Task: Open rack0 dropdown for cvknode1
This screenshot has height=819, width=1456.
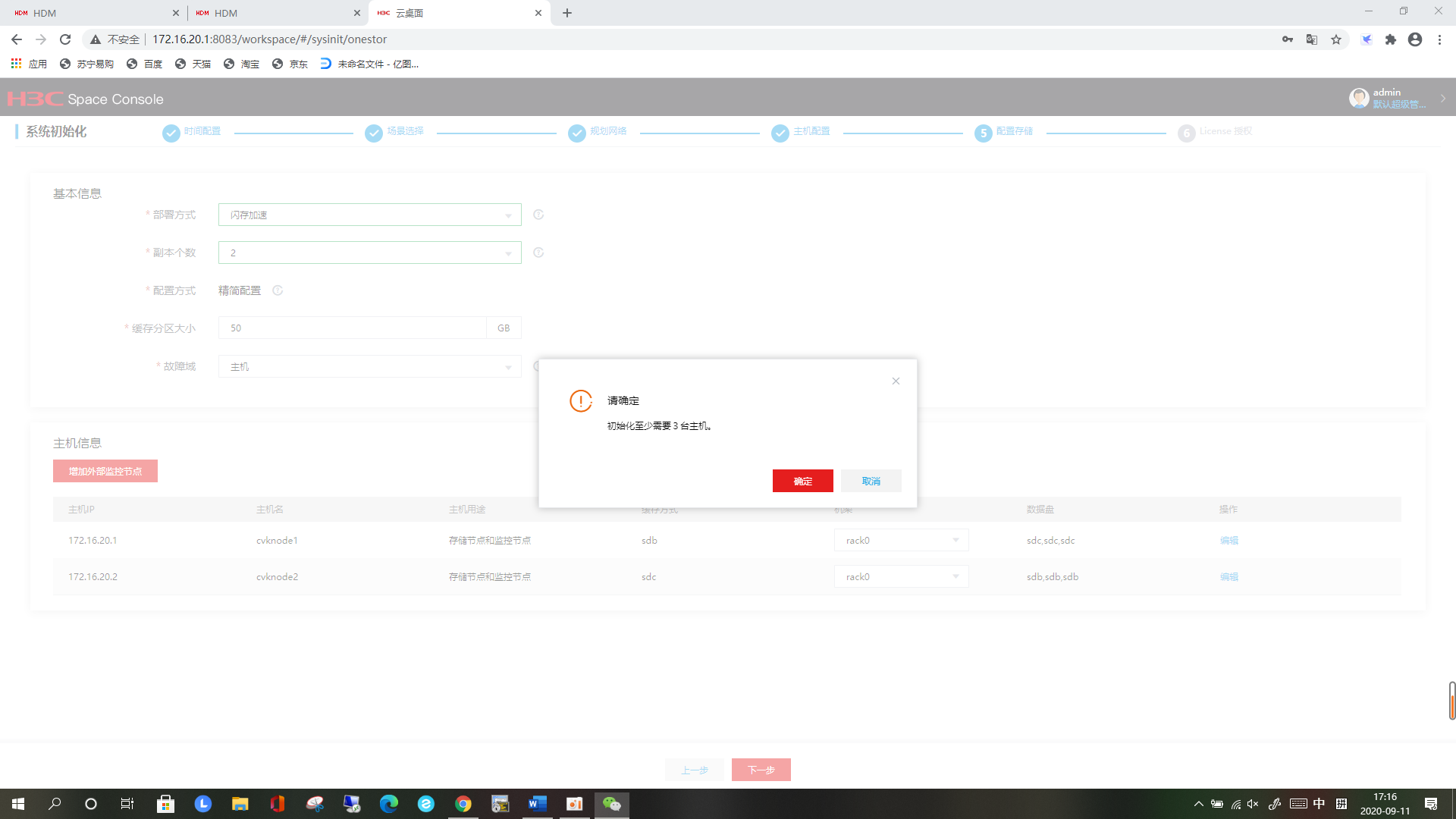Action: [x=901, y=540]
